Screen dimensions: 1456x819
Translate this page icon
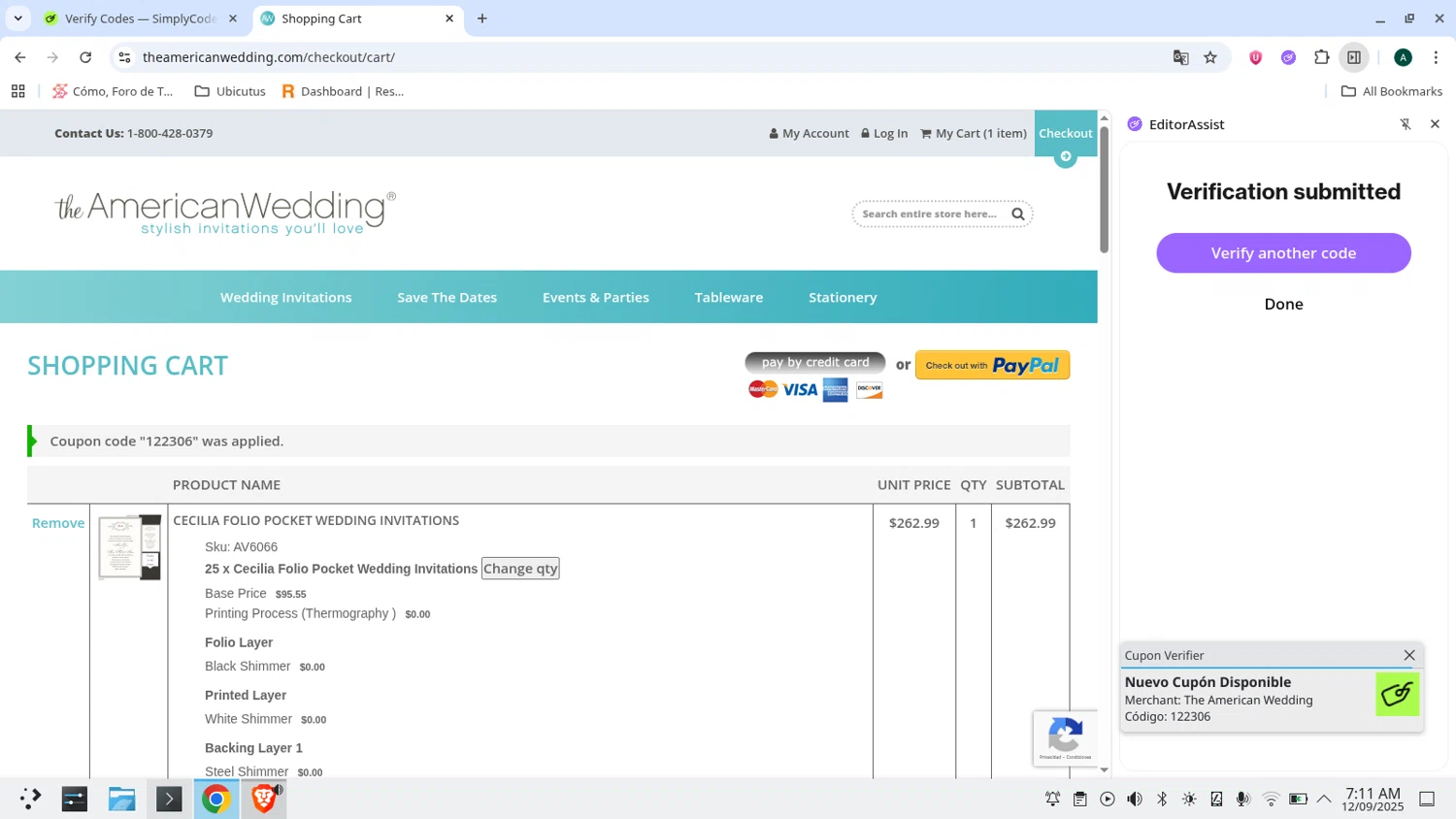1180,57
